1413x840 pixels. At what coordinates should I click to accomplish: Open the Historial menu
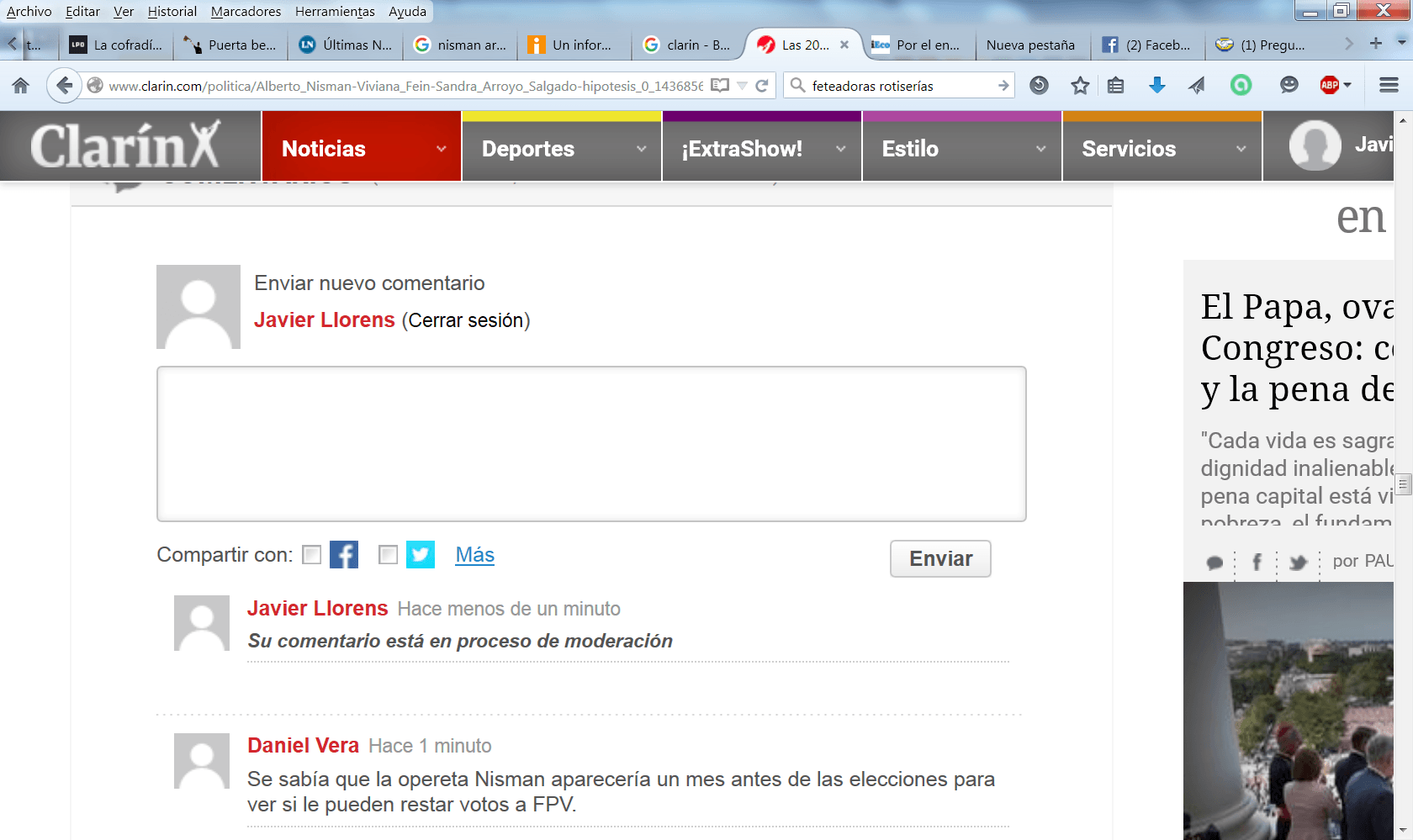coord(172,11)
